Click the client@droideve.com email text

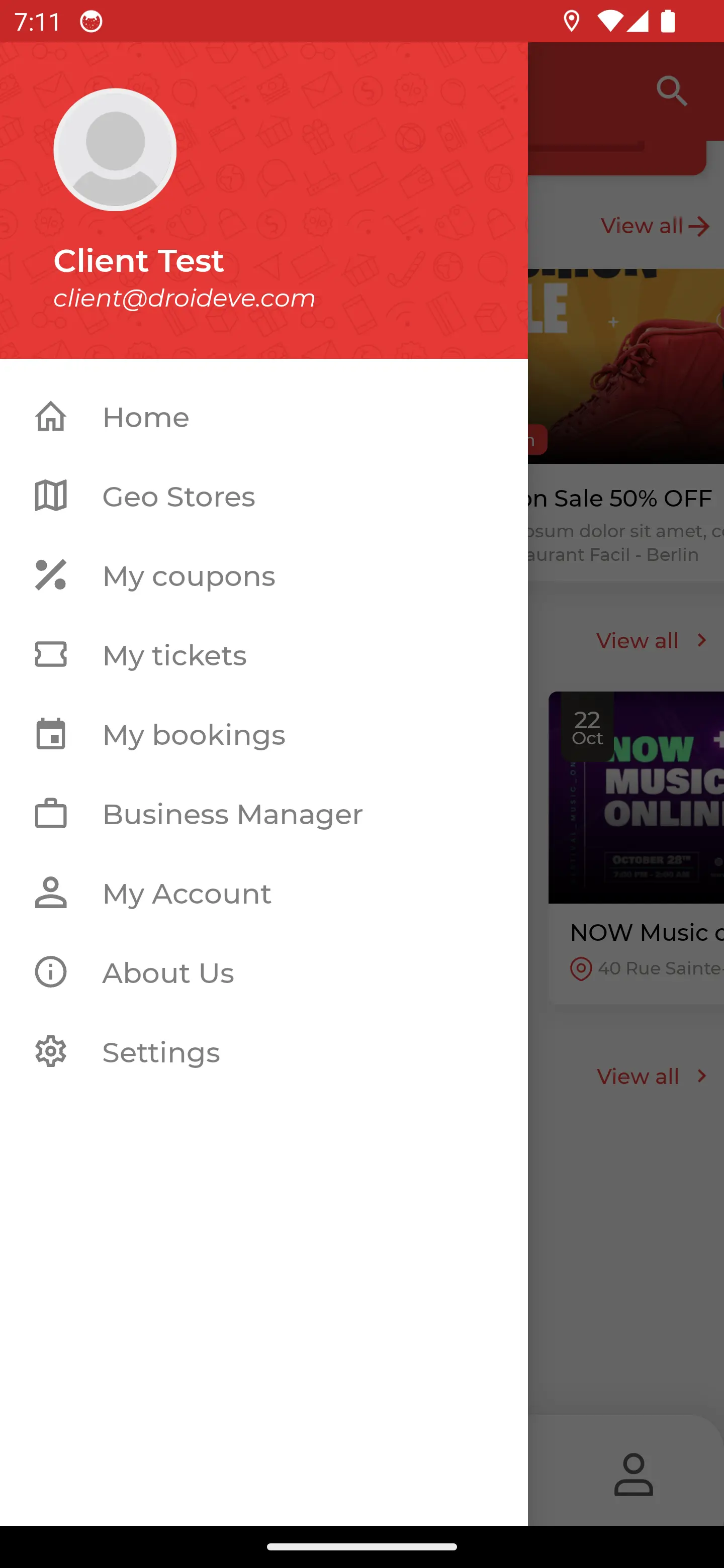(x=185, y=298)
